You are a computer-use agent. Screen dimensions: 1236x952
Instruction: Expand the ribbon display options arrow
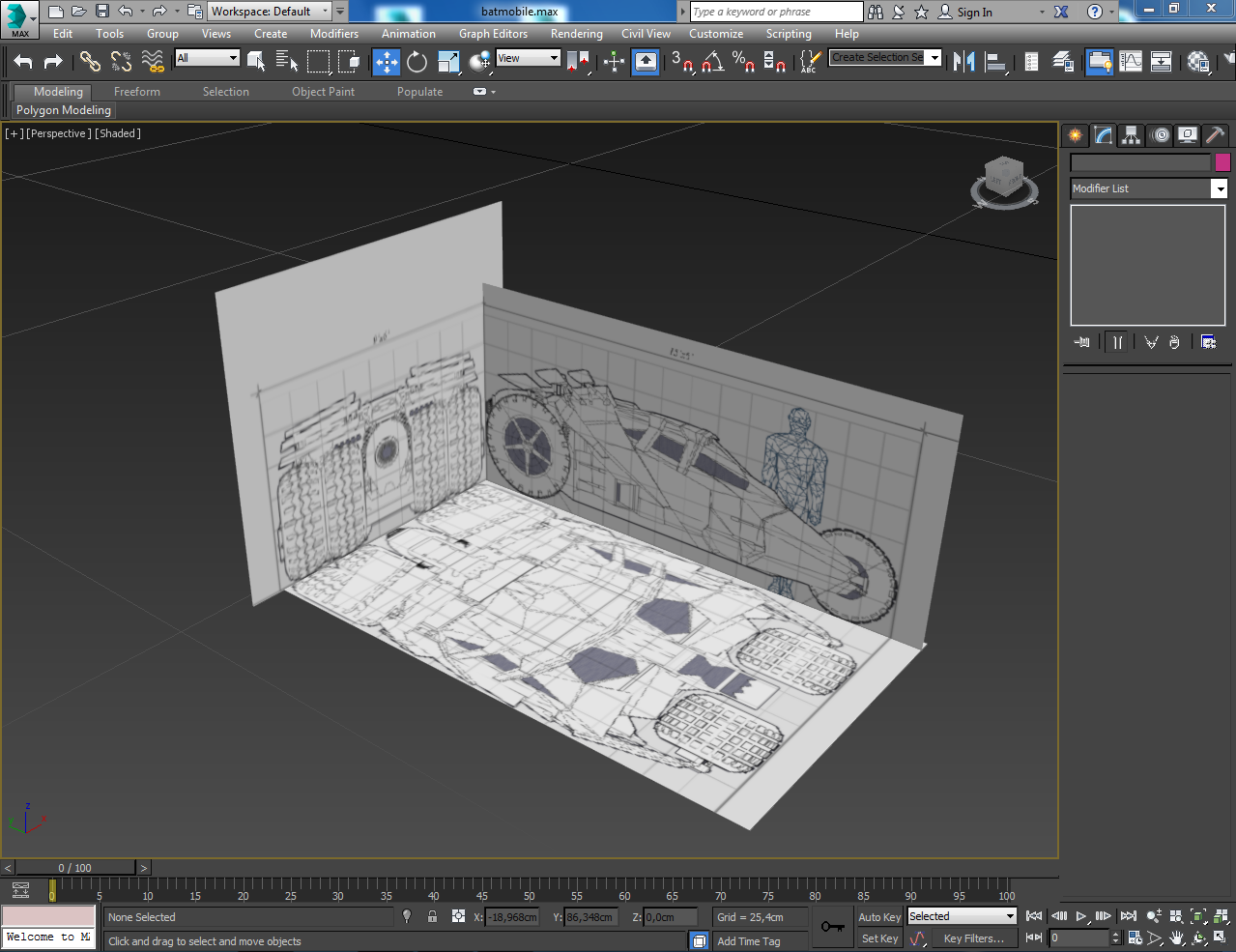[x=493, y=92]
